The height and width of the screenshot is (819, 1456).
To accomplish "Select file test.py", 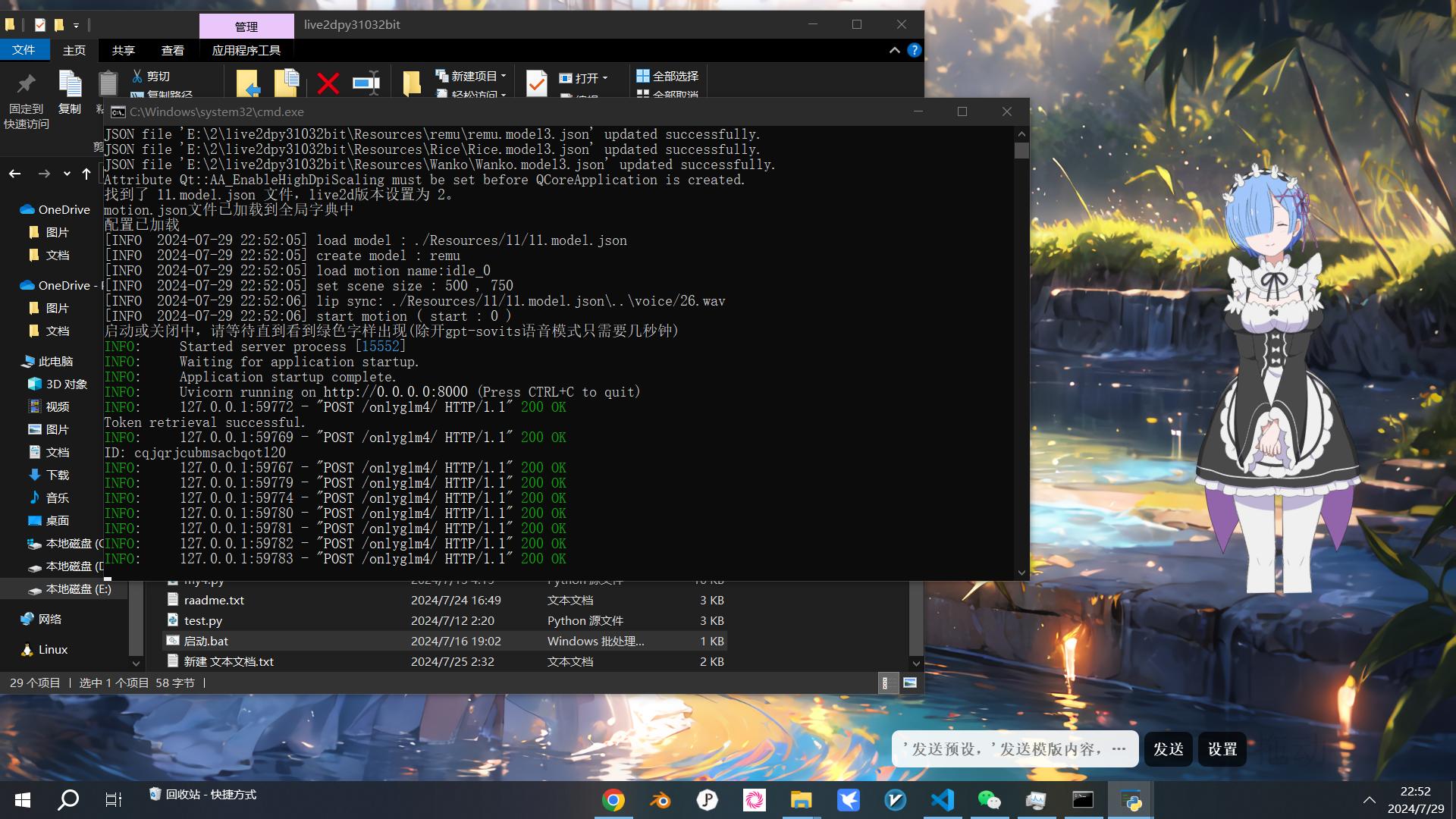I will tap(444, 620).
